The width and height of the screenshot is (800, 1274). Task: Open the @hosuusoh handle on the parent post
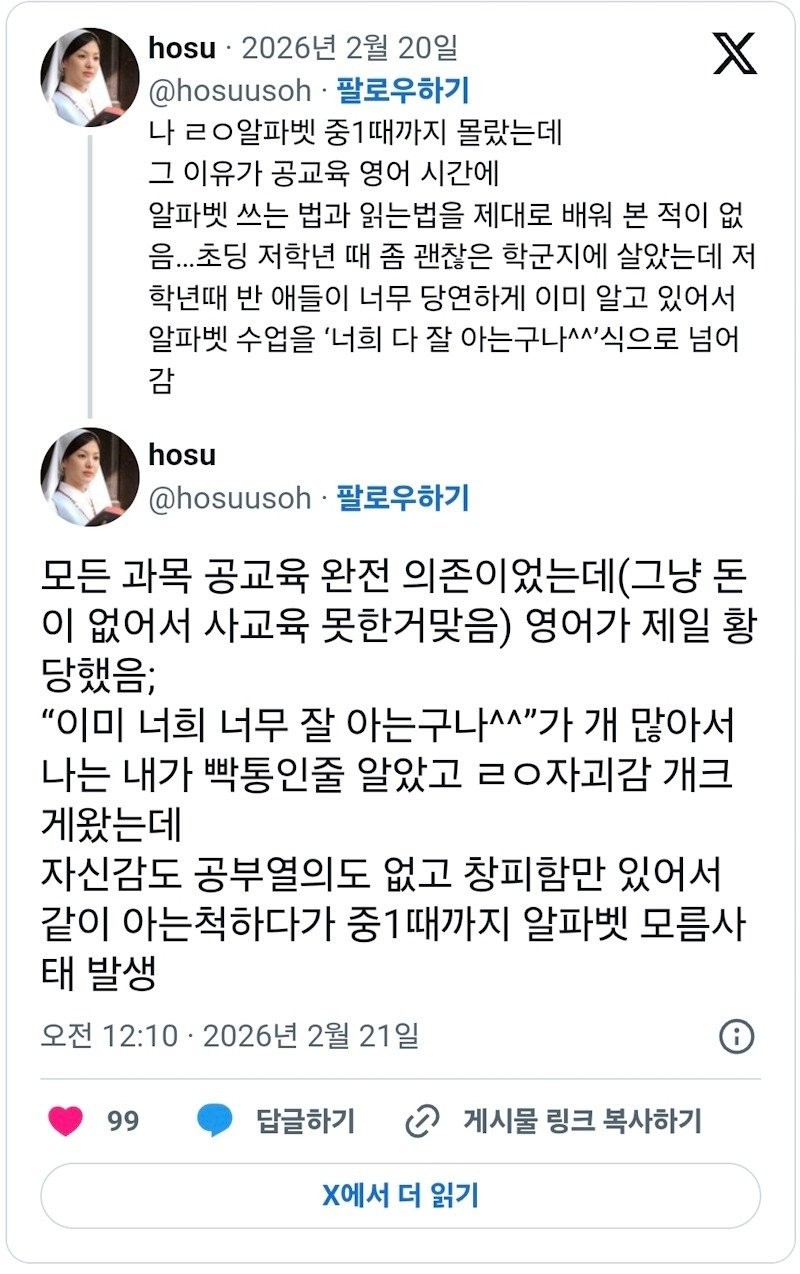[x=229, y=92]
